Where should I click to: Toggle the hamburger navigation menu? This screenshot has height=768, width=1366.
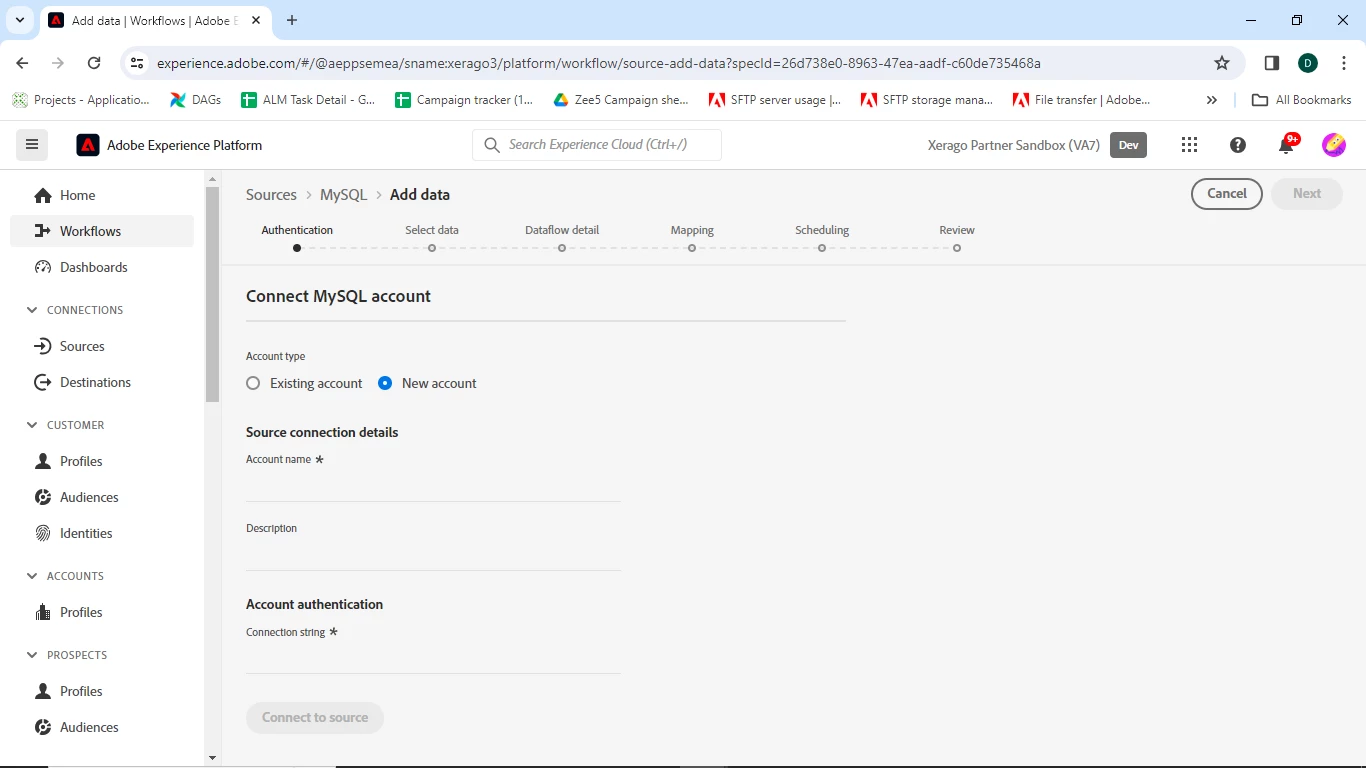(x=32, y=145)
